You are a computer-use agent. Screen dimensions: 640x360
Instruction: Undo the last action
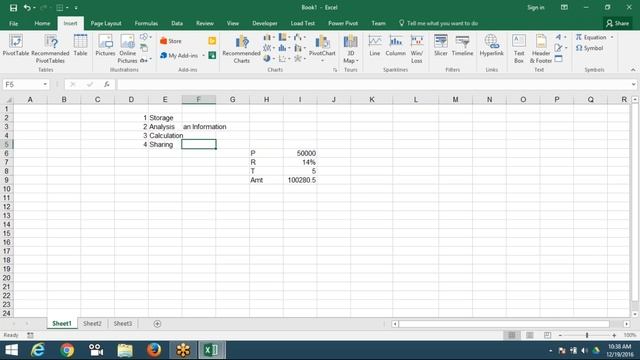[27, 7]
